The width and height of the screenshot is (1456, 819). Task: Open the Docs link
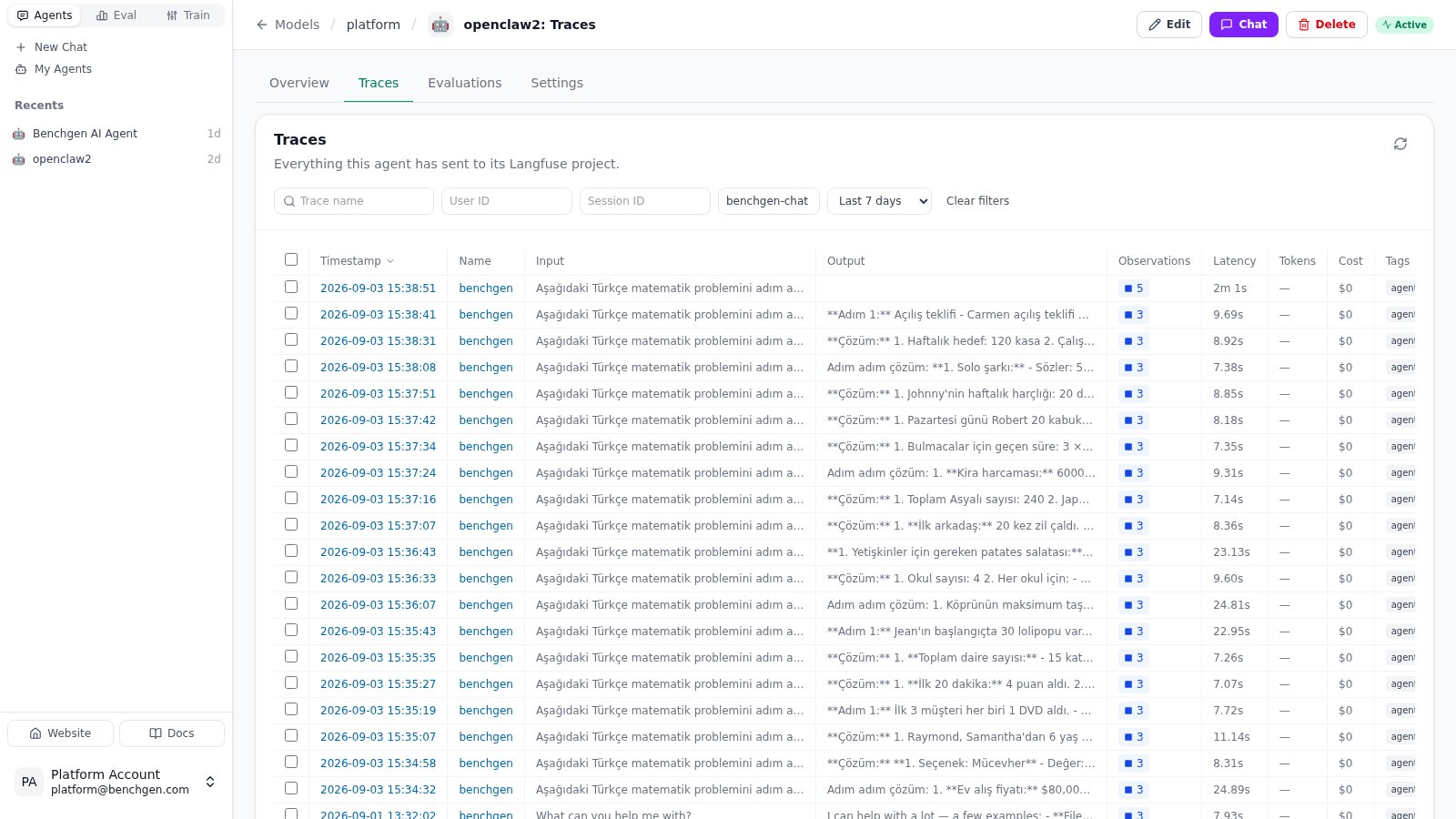[x=172, y=733]
